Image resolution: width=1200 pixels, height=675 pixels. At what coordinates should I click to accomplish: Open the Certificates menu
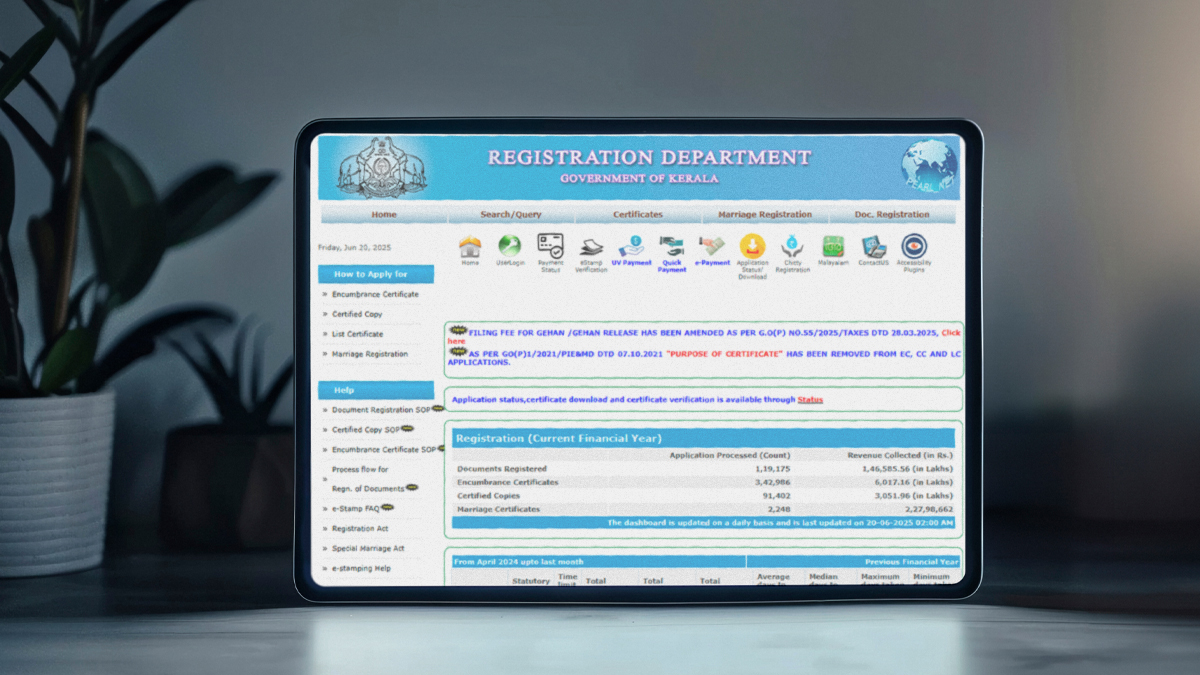point(638,214)
